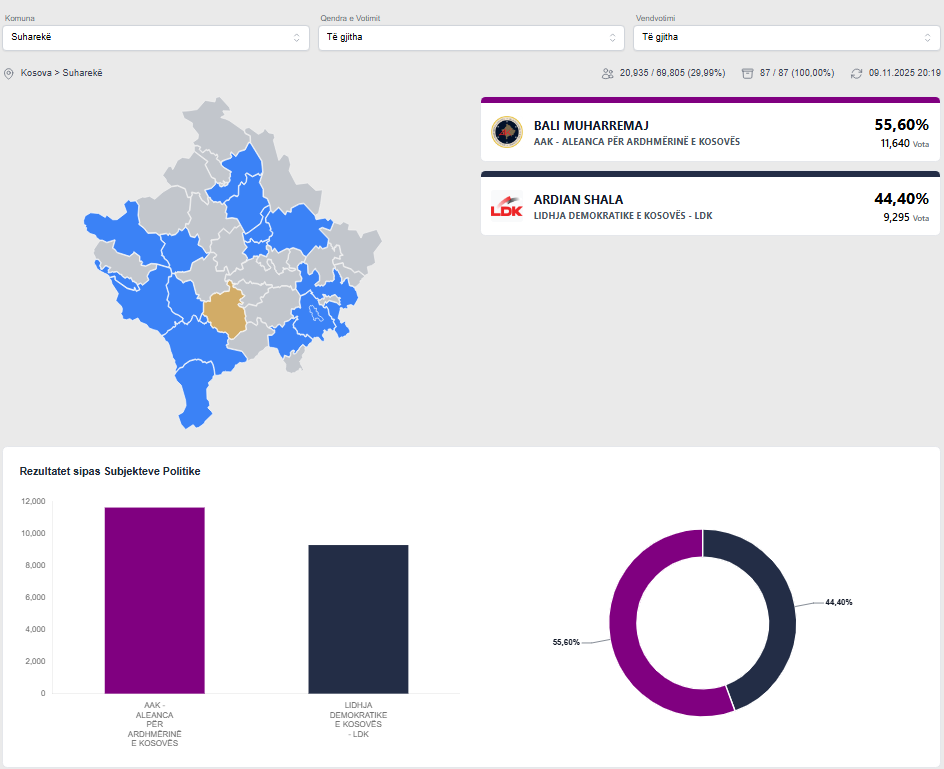The image size is (944, 769).
Task: Click the 'Rezultatet sipas Subjekteve Politike' heading
Action: [109, 471]
